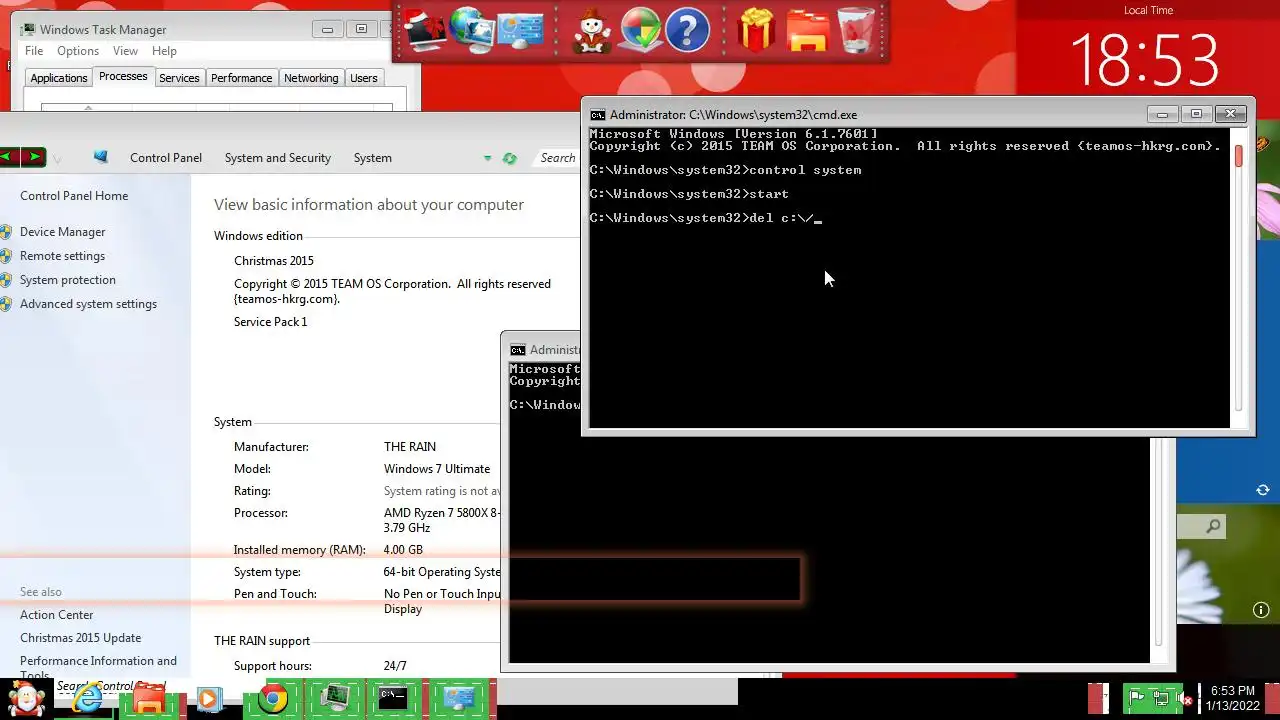Open Windows Media Player from taskbar

pyautogui.click(x=209, y=699)
